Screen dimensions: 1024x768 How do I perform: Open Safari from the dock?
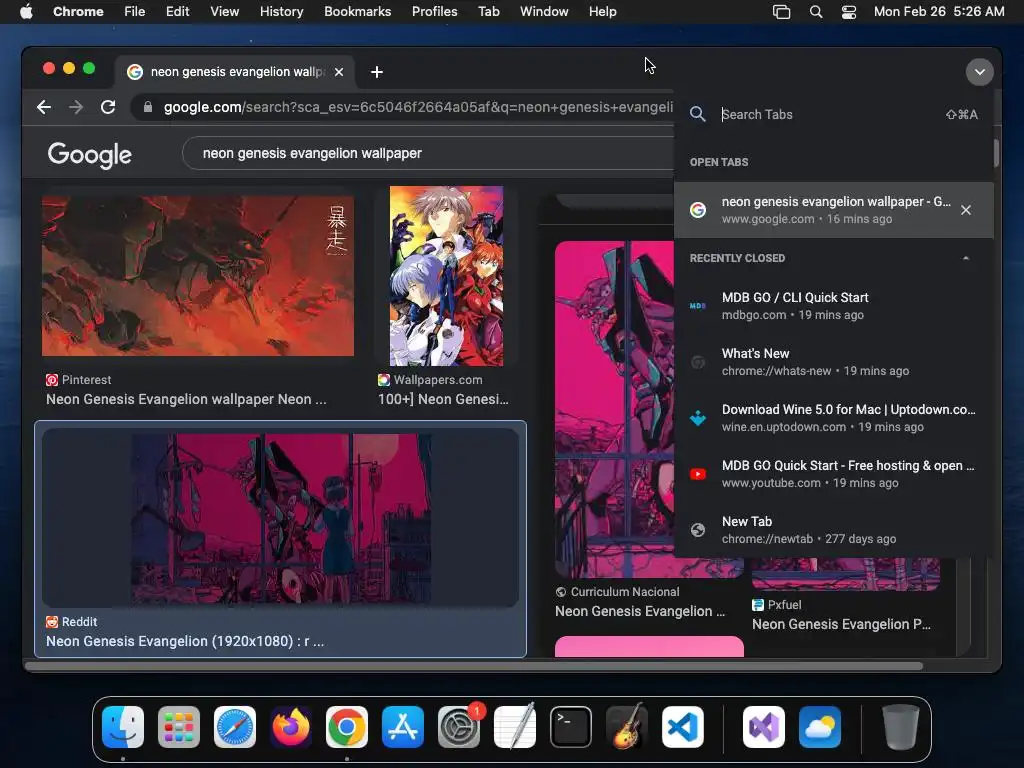pos(235,727)
